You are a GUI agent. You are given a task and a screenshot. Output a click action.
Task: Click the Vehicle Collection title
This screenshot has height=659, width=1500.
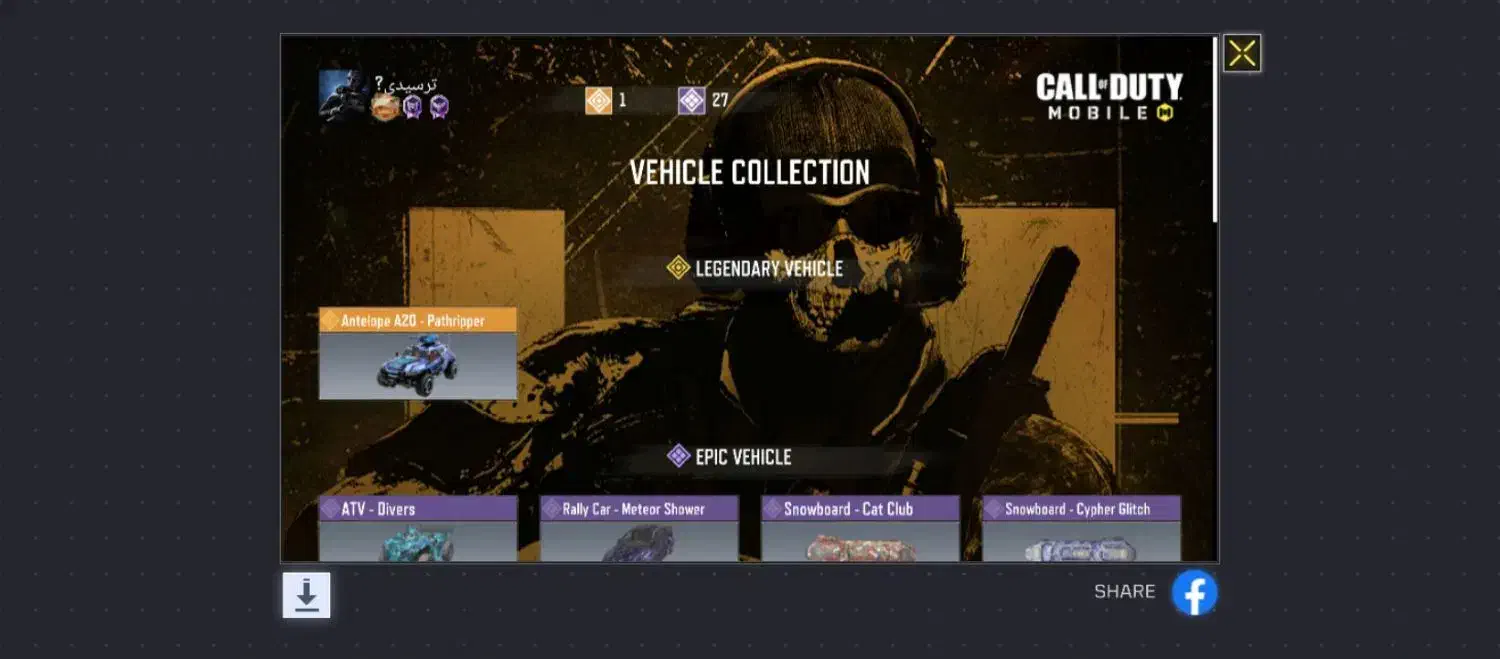point(750,172)
